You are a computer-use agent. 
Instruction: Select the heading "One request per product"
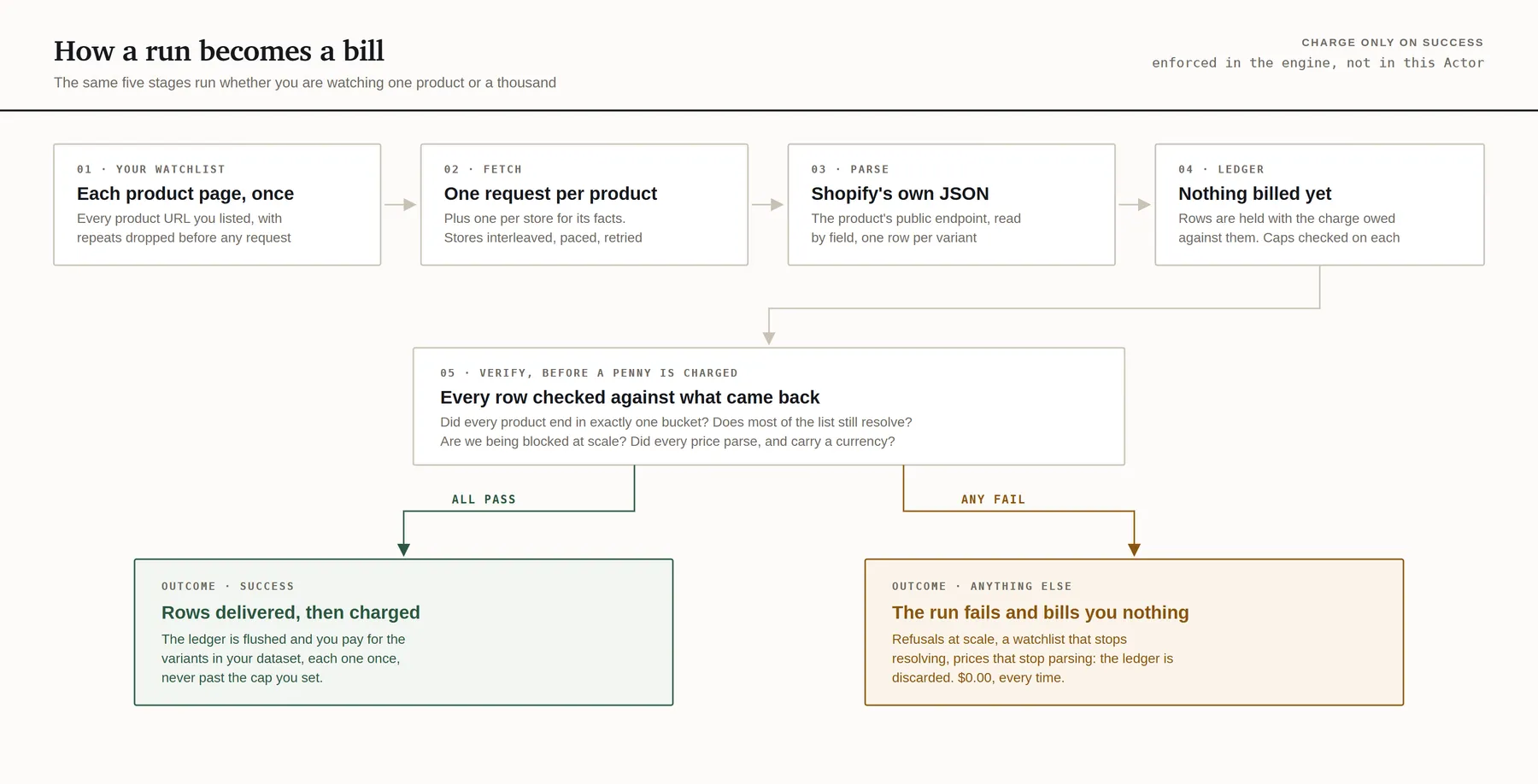pos(550,194)
